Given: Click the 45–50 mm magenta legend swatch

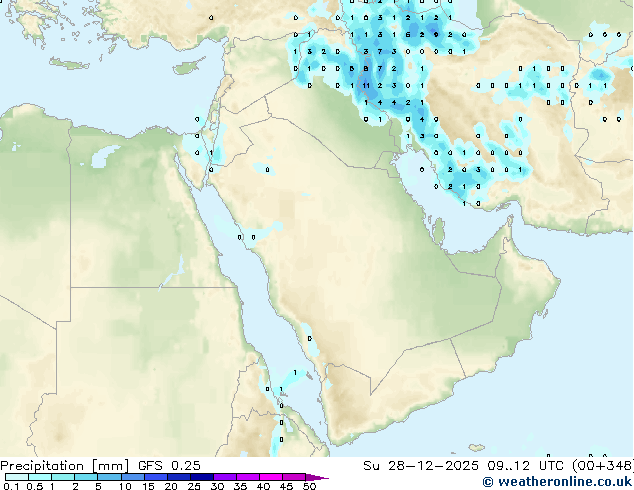Looking at the screenshot, I should [x=294, y=477].
